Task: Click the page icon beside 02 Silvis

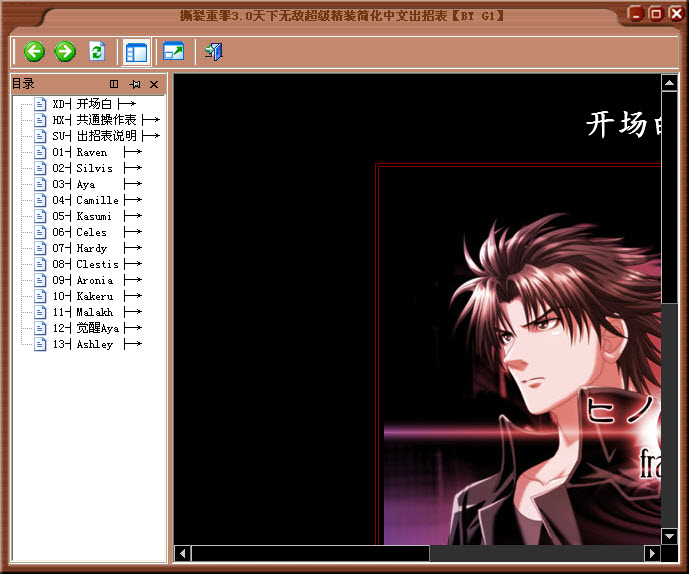Action: 40,168
